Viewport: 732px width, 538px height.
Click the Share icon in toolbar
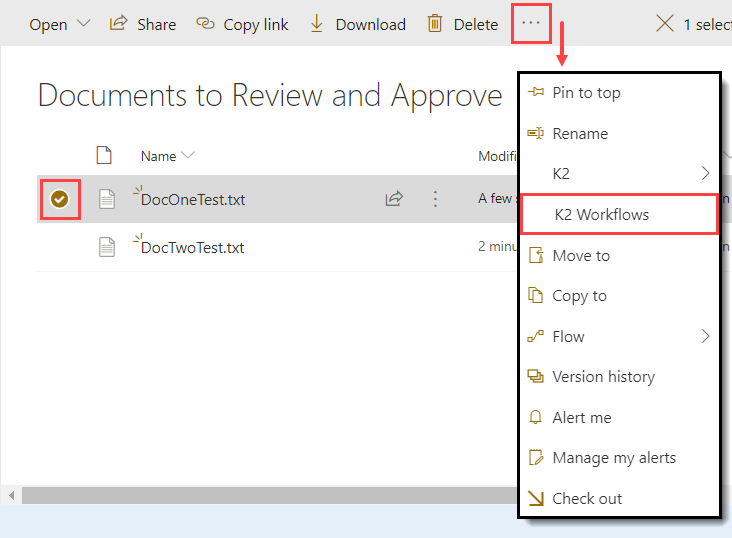pyautogui.click(x=119, y=24)
